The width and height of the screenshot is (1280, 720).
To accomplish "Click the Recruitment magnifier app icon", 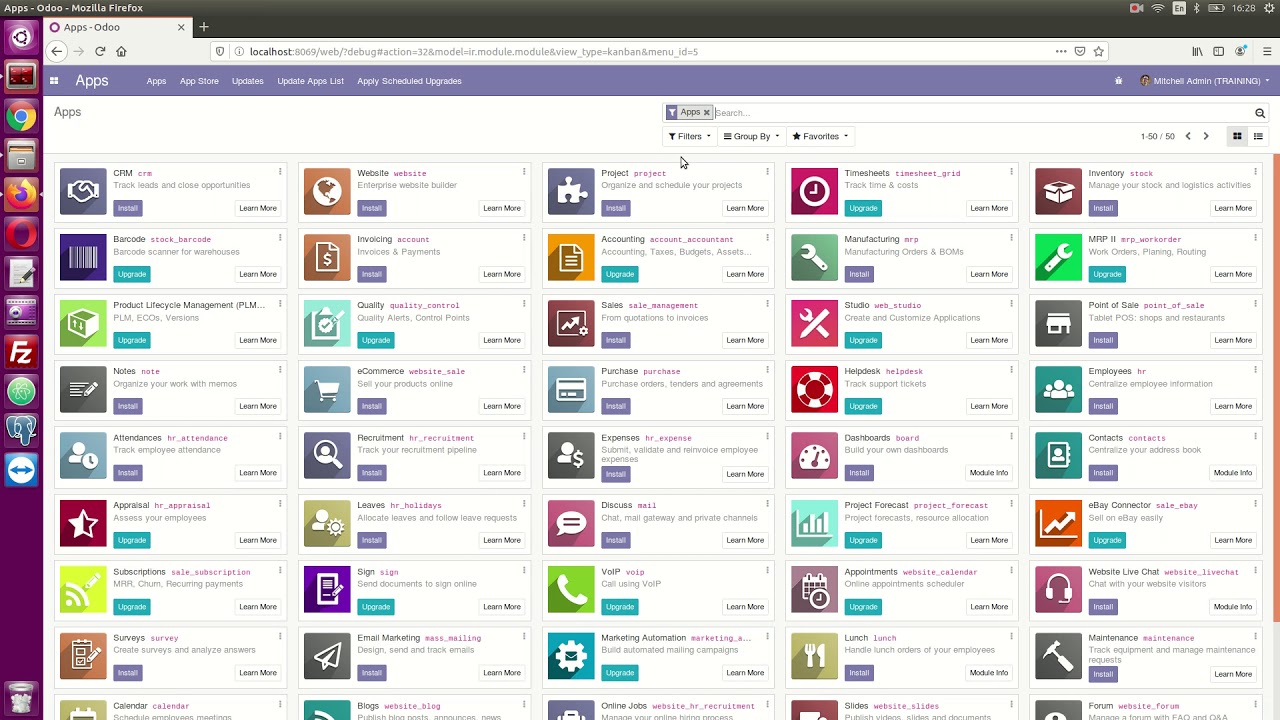I will 327,456.
